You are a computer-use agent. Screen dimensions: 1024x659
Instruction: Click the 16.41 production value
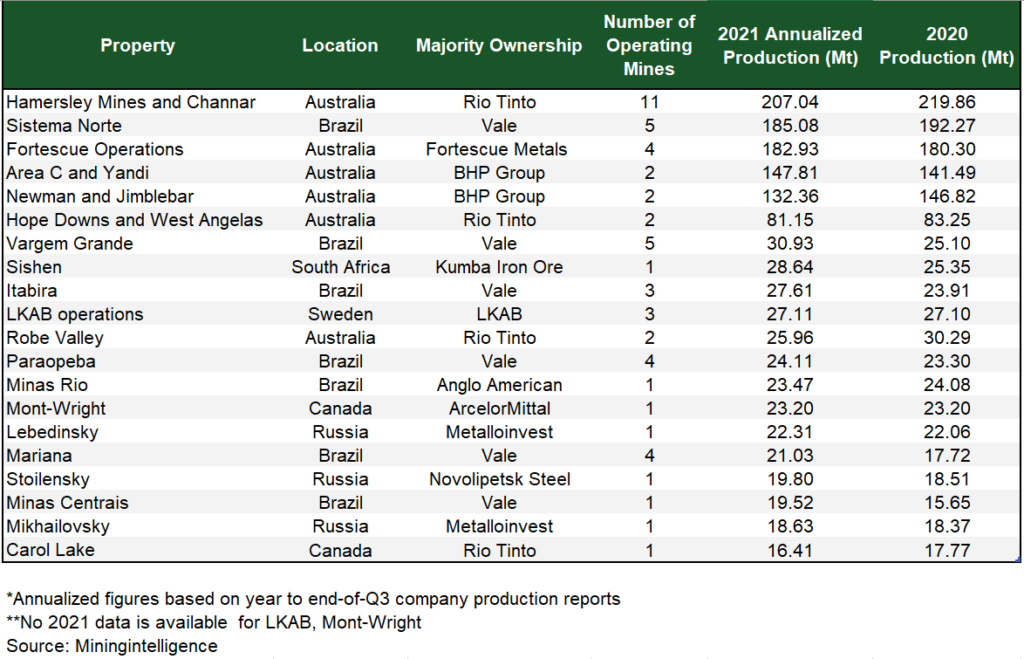tap(790, 550)
